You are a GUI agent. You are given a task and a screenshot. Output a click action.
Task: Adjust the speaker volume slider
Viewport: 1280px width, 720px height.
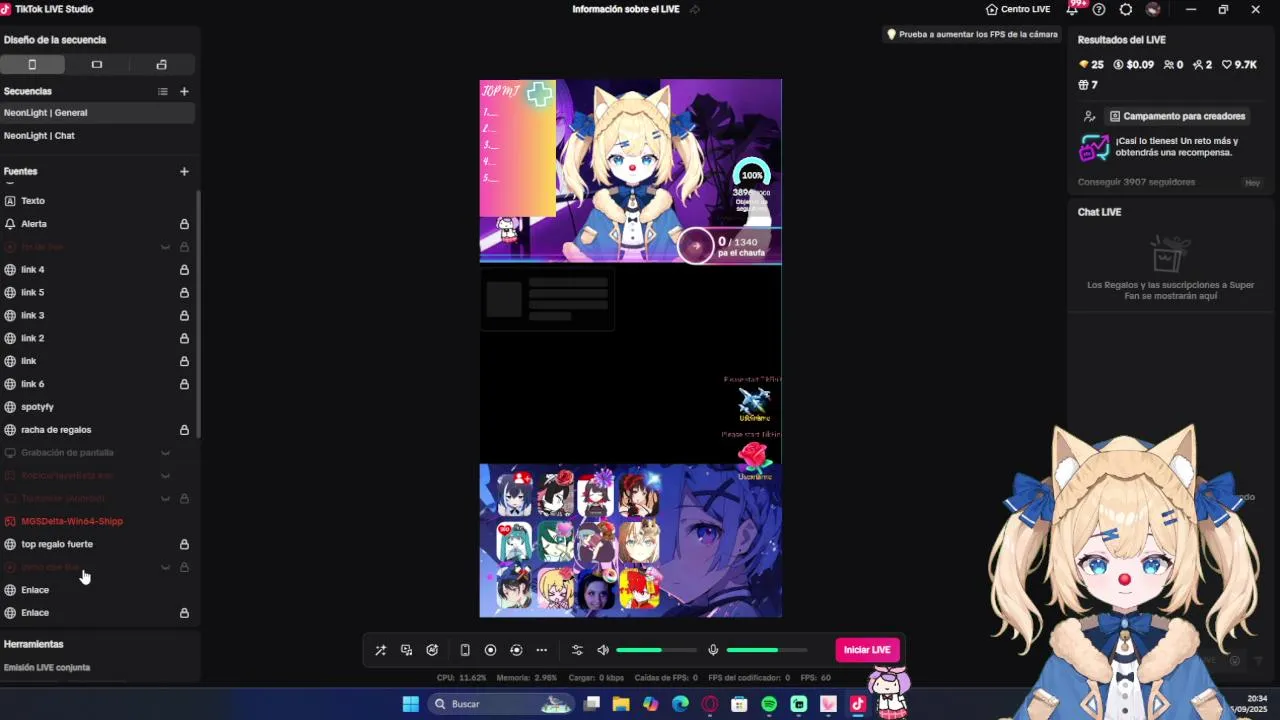pyautogui.click(x=656, y=650)
